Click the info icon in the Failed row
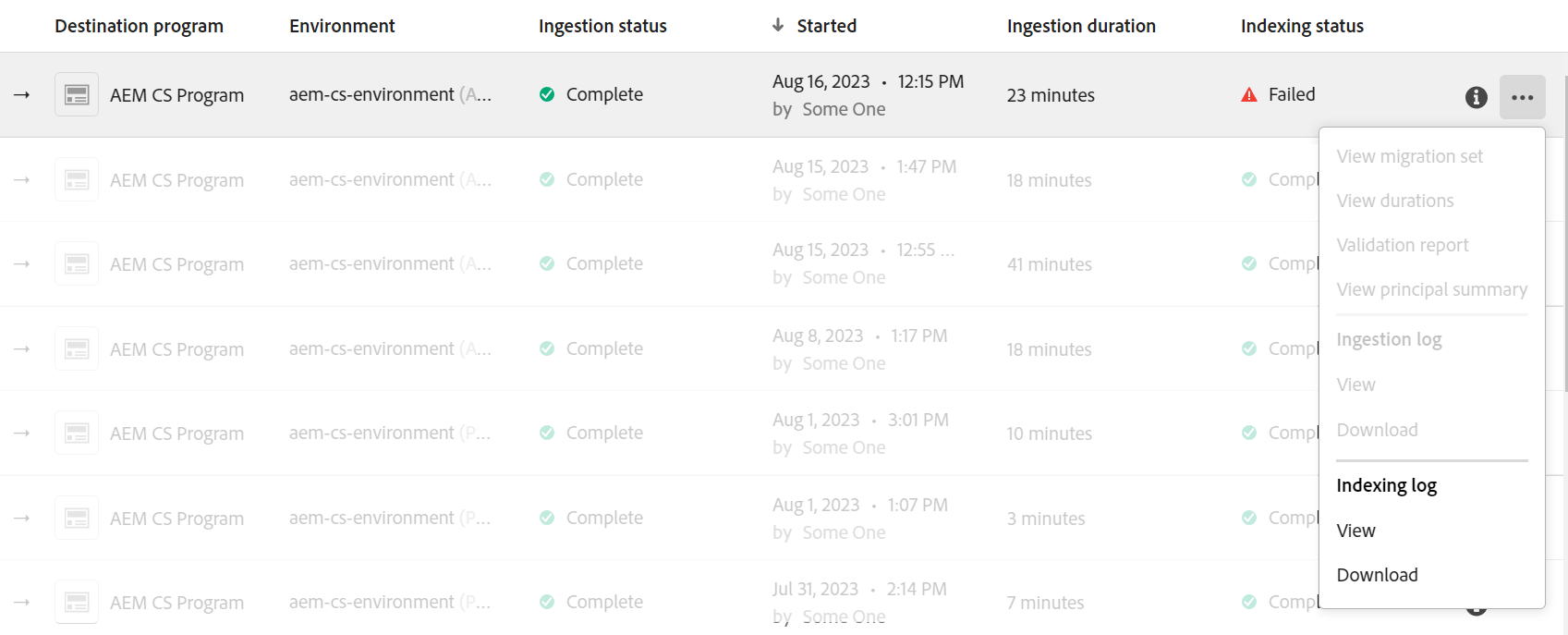 pos(1476,97)
